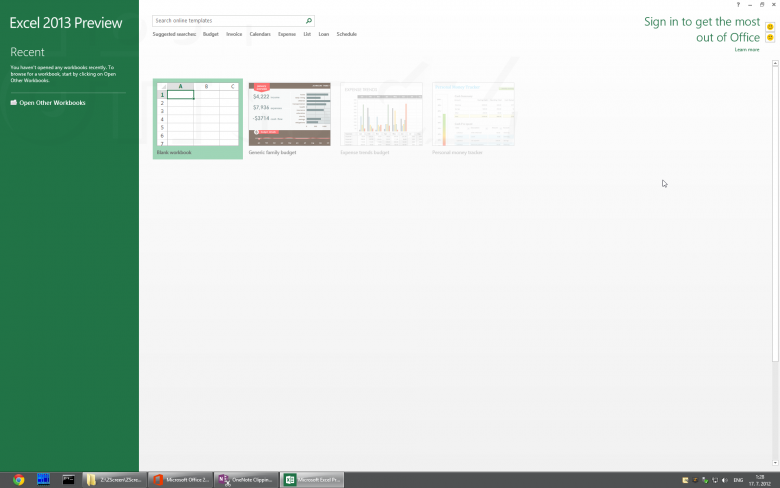Open the blue striped app taskbar icon
Viewport: 780px width, 488px height.
43,480
